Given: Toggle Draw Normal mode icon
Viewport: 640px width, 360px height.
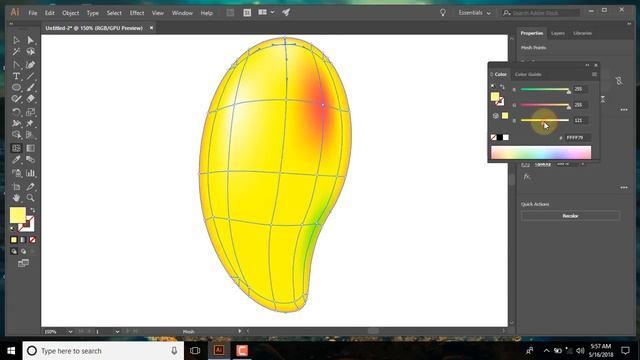Looking at the screenshot, I should [x=14, y=251].
